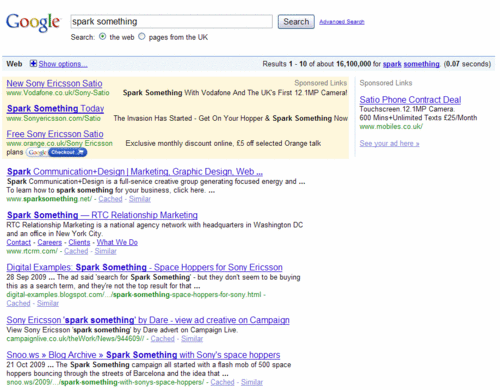The height and width of the screenshot is (390, 500).
Task: Open 'Spark Something Today' sponsored link
Action: (x=55, y=108)
